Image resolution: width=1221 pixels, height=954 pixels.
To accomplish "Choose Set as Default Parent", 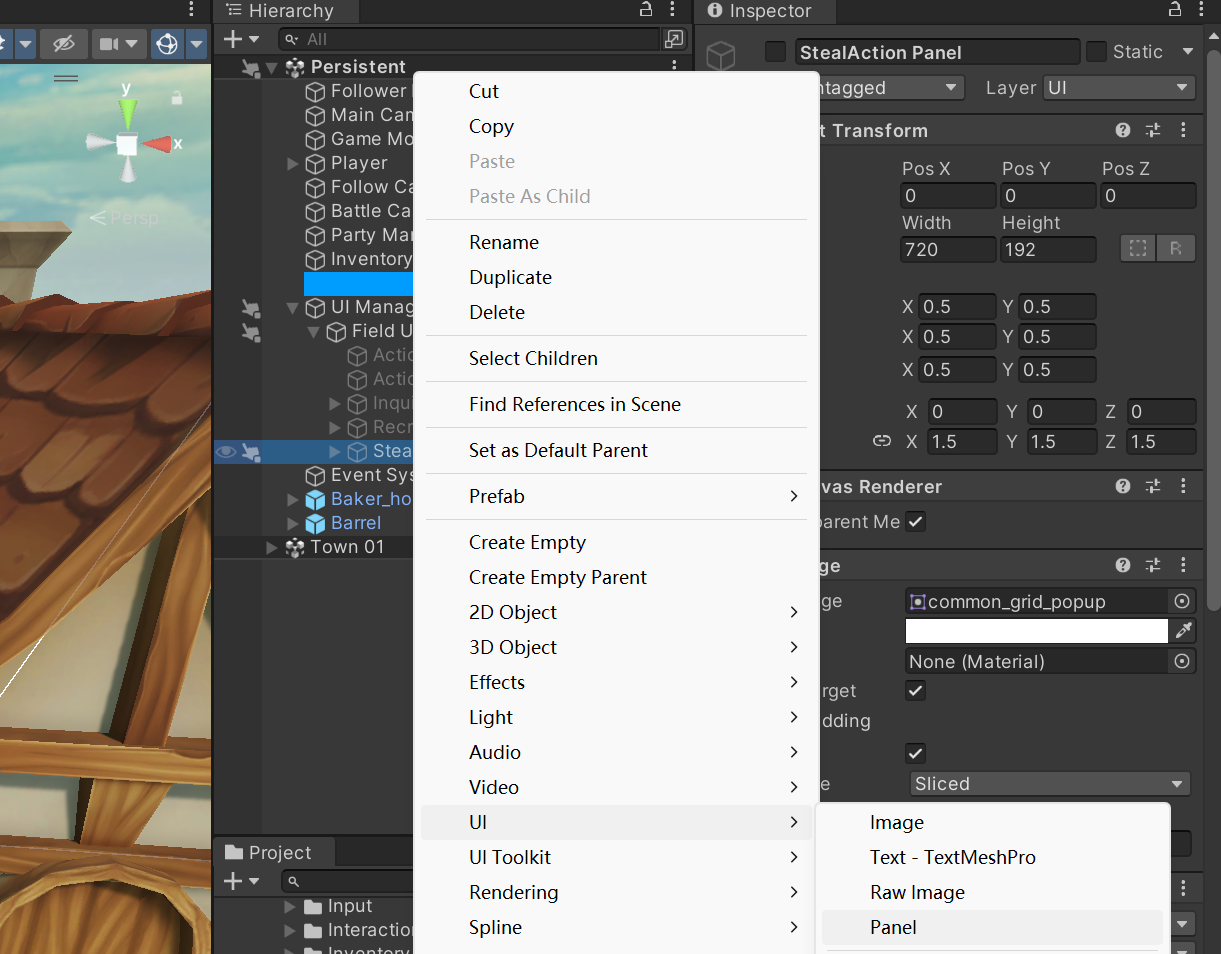I will 558,450.
